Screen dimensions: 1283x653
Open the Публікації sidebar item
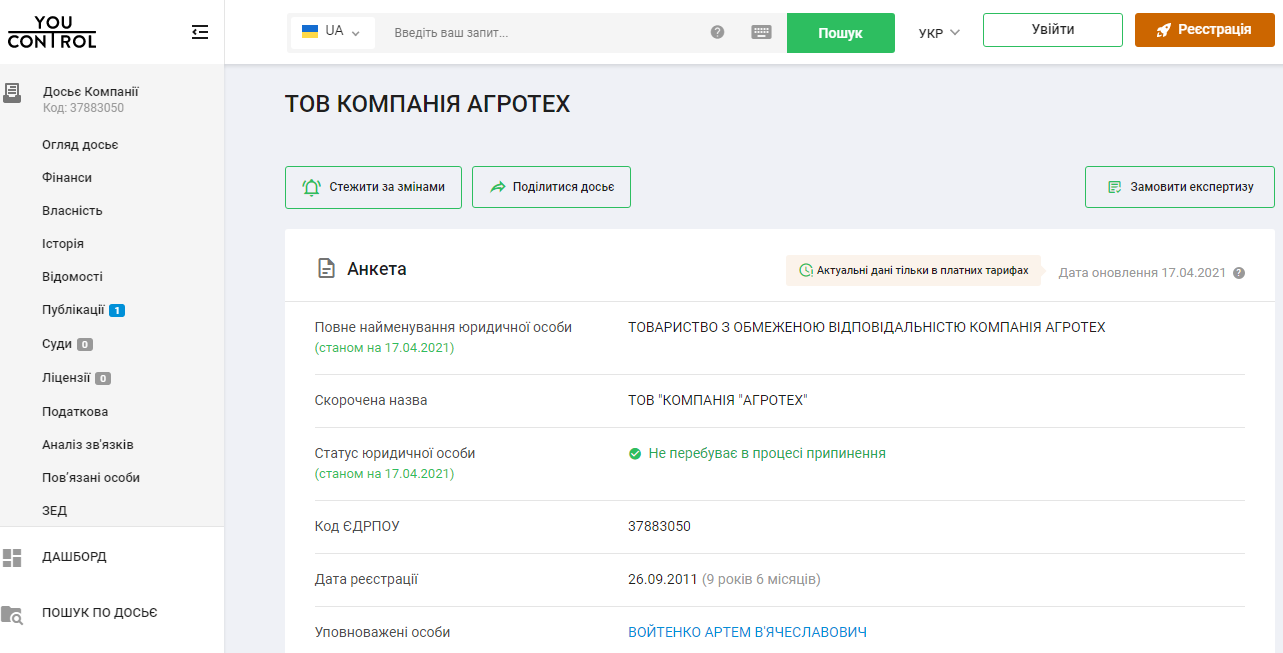[x=73, y=310]
